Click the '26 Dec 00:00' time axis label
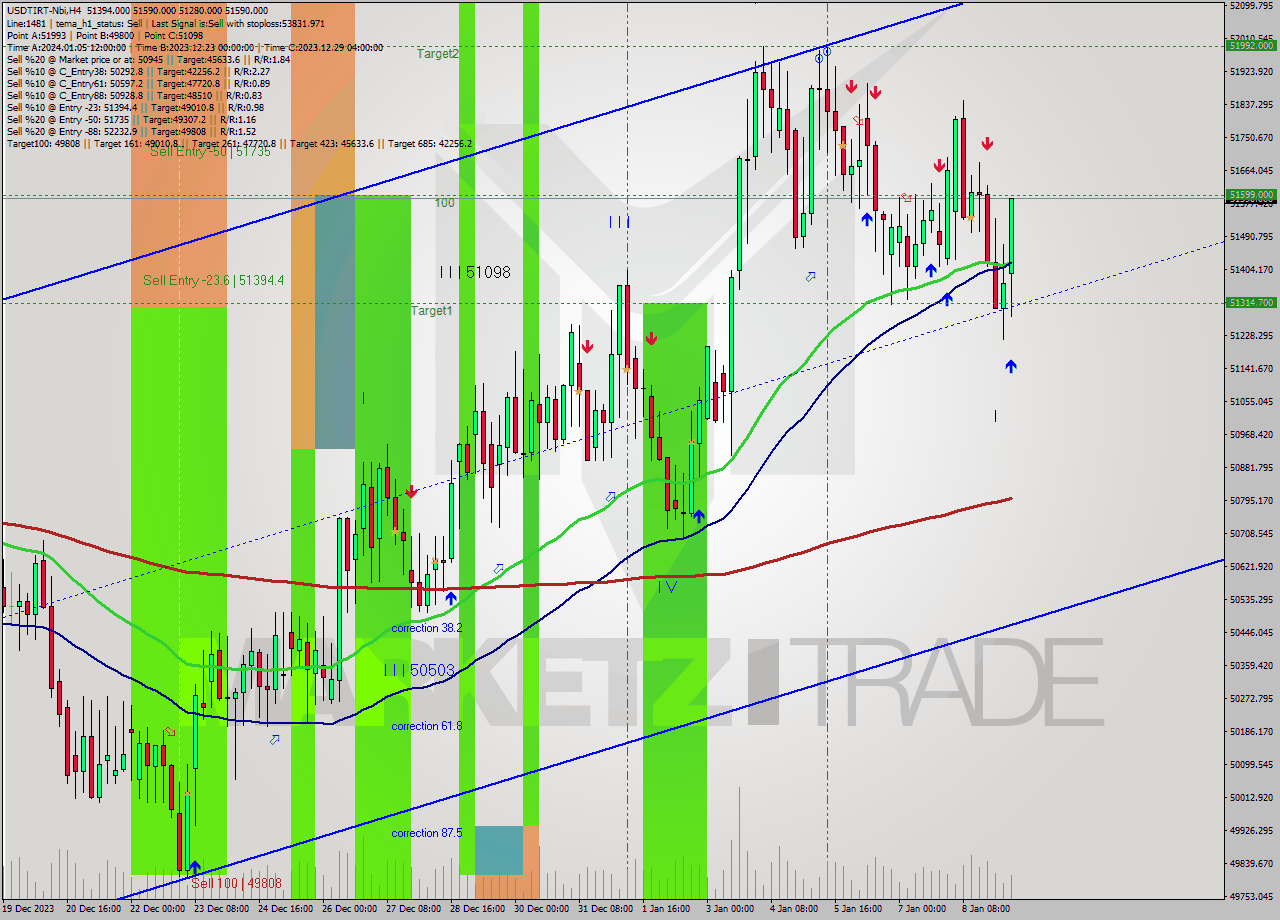This screenshot has height=920, width=1280. pos(350,909)
